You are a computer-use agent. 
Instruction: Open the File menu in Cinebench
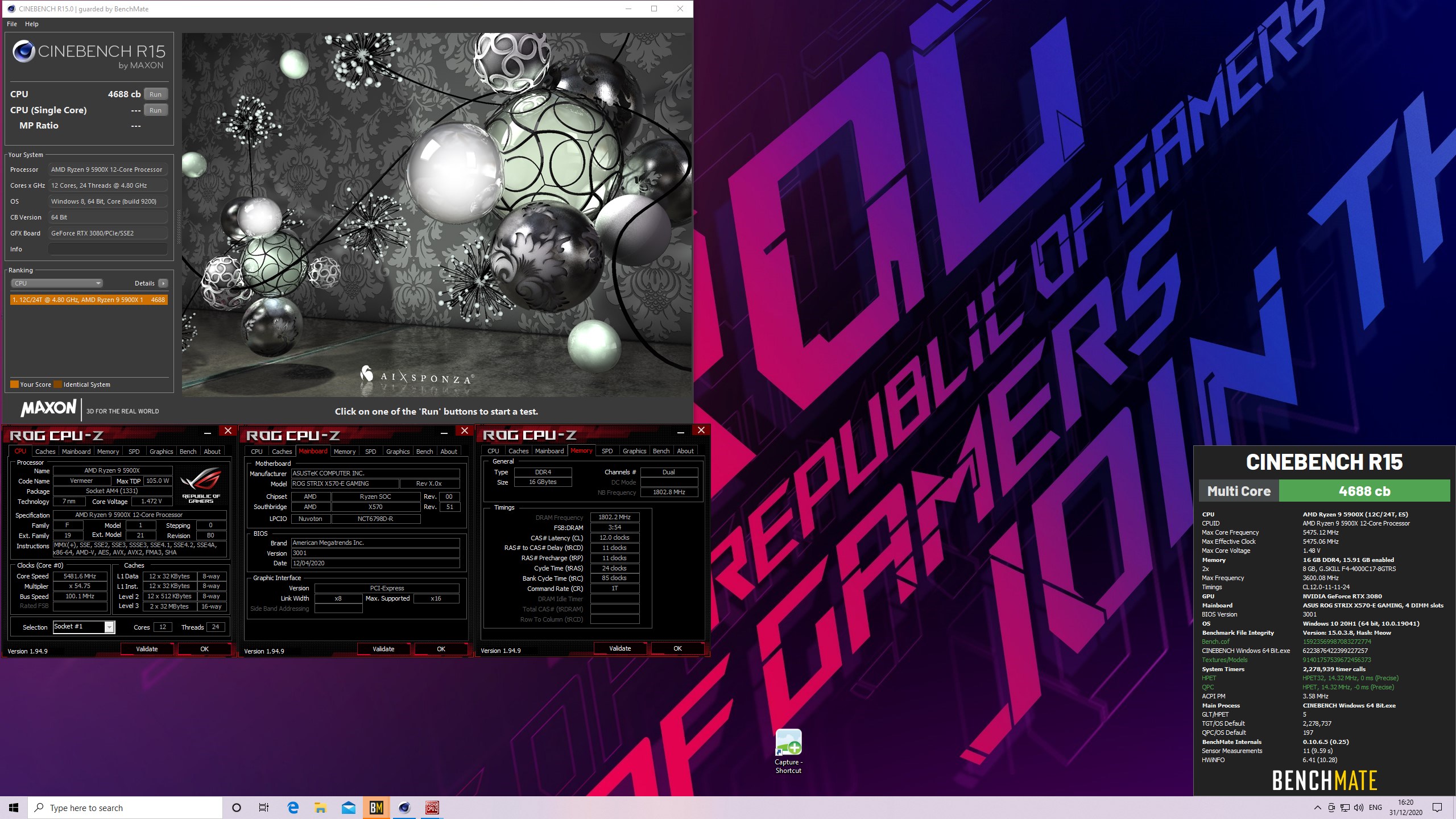pos(12,24)
